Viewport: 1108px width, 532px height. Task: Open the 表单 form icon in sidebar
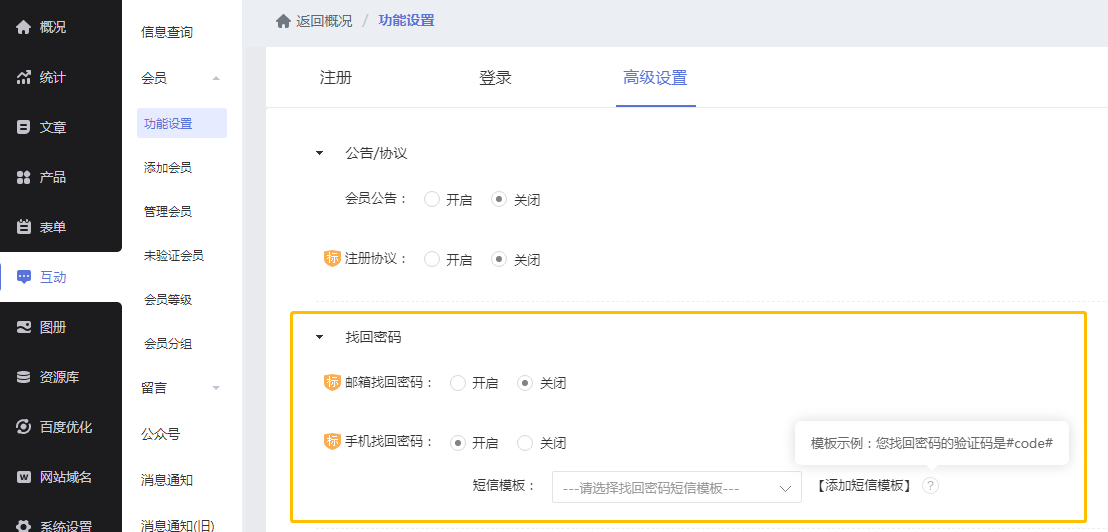coord(24,227)
